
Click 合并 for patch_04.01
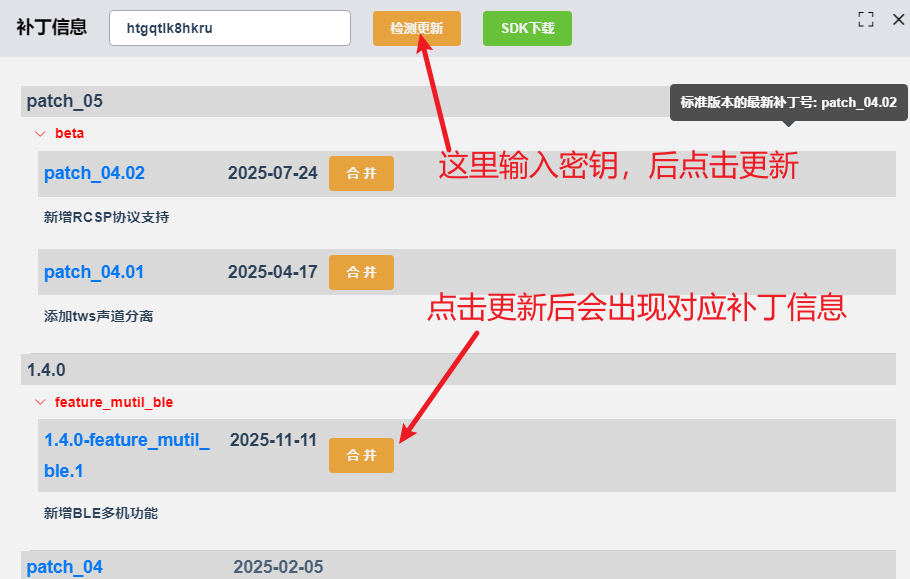361,272
